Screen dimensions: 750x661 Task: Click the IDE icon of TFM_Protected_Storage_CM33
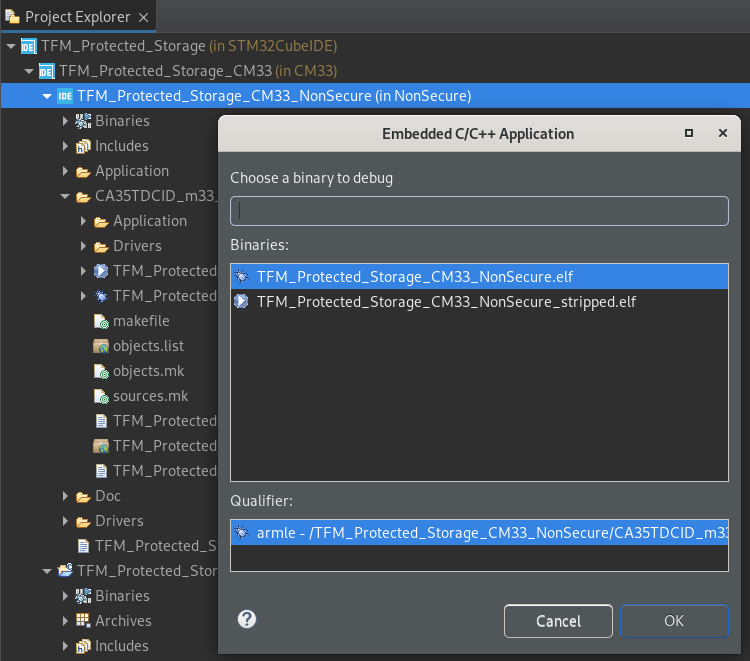pos(46,71)
